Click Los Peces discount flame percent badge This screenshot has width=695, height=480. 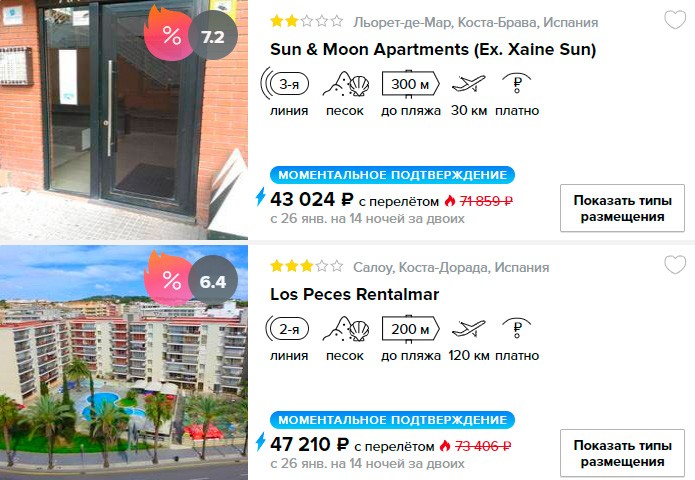tap(168, 278)
